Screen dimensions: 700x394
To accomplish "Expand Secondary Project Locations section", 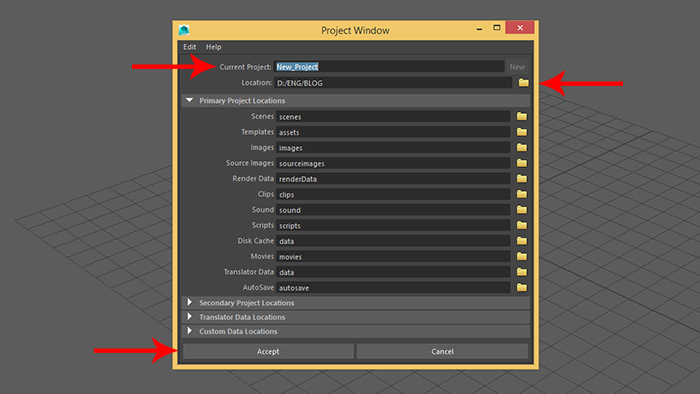I will pyautogui.click(x=190, y=303).
